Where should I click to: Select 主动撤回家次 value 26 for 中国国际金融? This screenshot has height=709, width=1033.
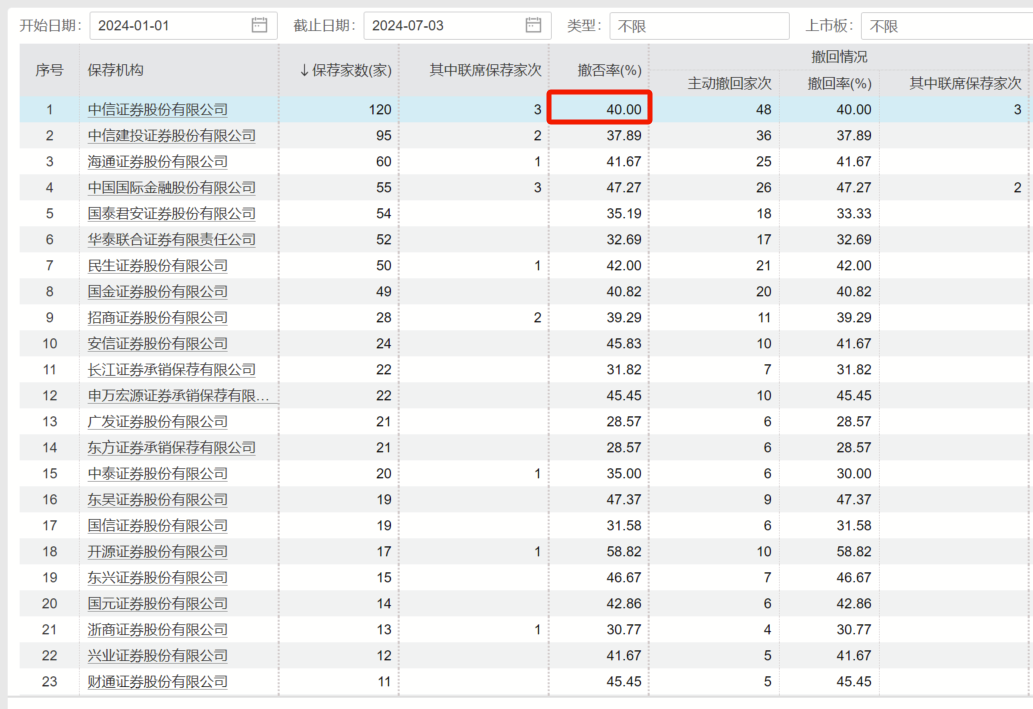[764, 188]
